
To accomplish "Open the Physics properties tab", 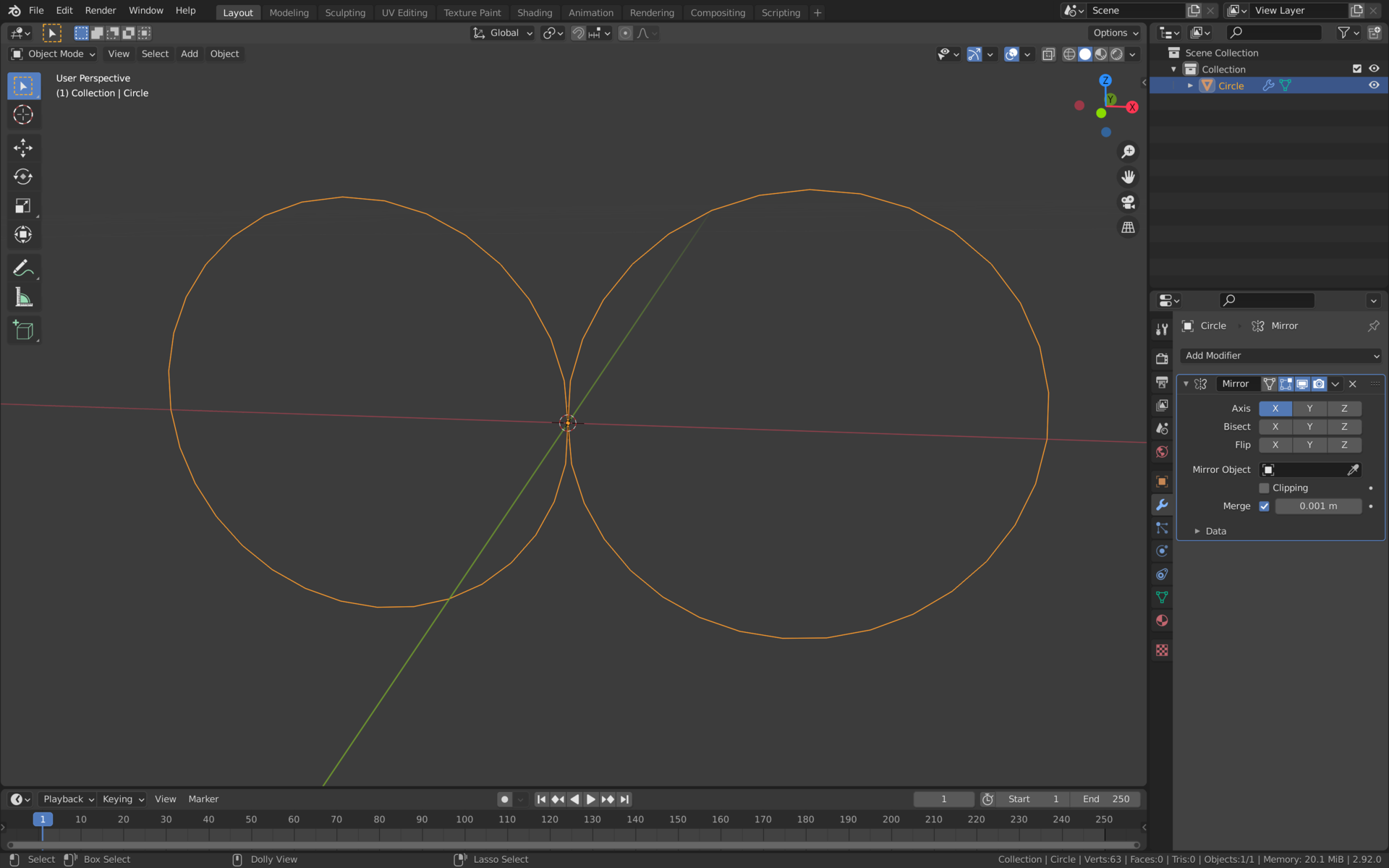I will [x=1162, y=551].
